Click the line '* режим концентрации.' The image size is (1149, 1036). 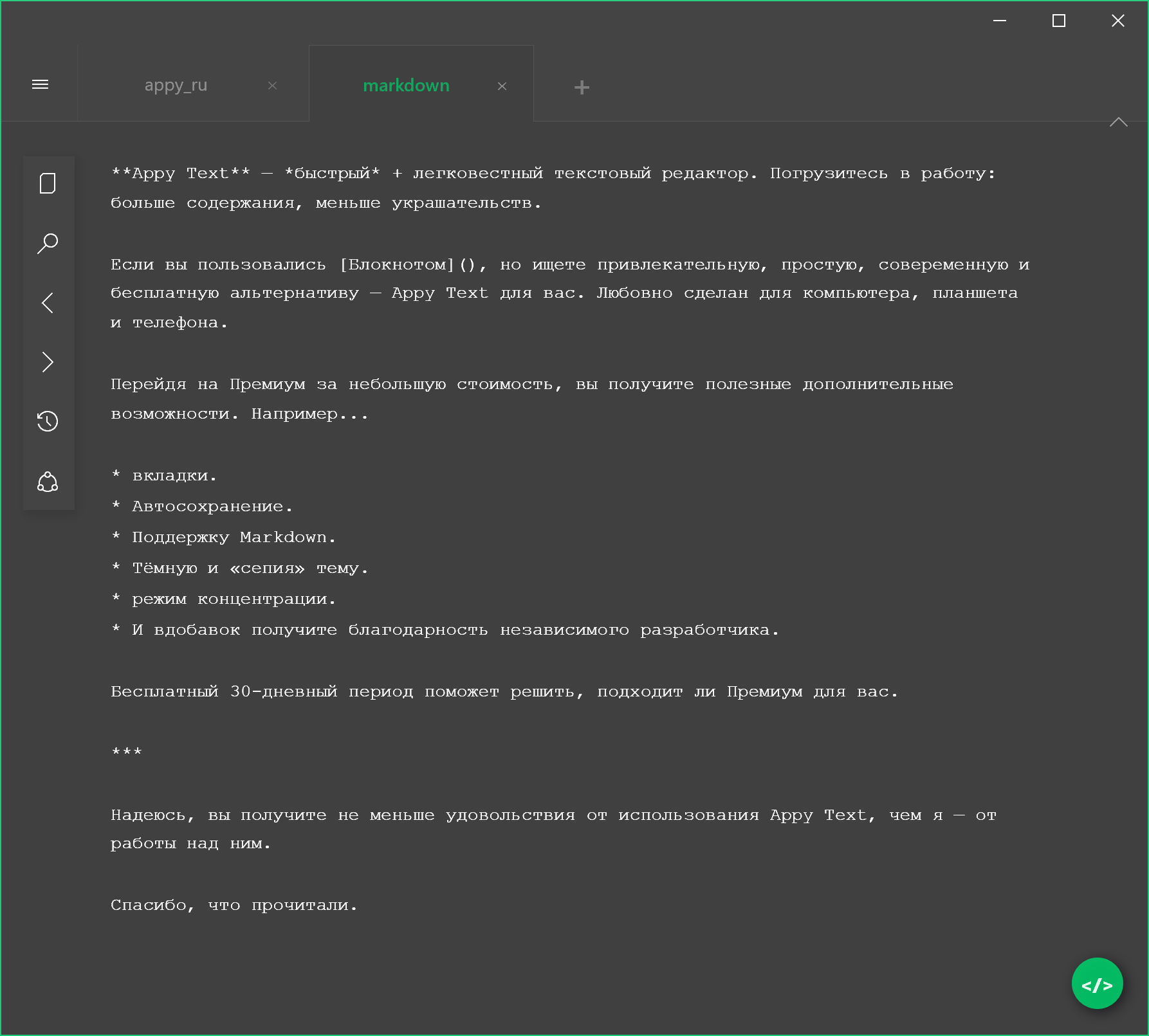[223, 599]
